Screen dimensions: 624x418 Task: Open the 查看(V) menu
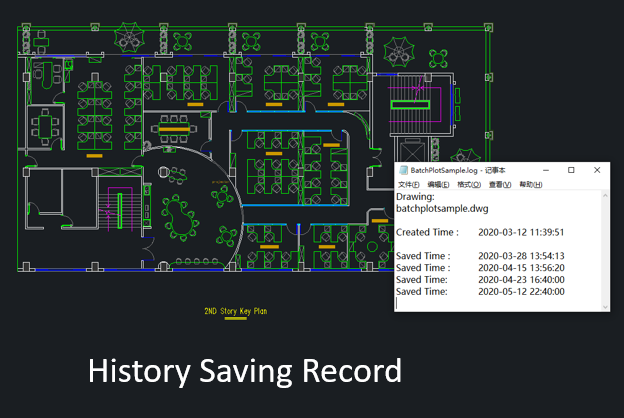pyautogui.click(x=499, y=185)
